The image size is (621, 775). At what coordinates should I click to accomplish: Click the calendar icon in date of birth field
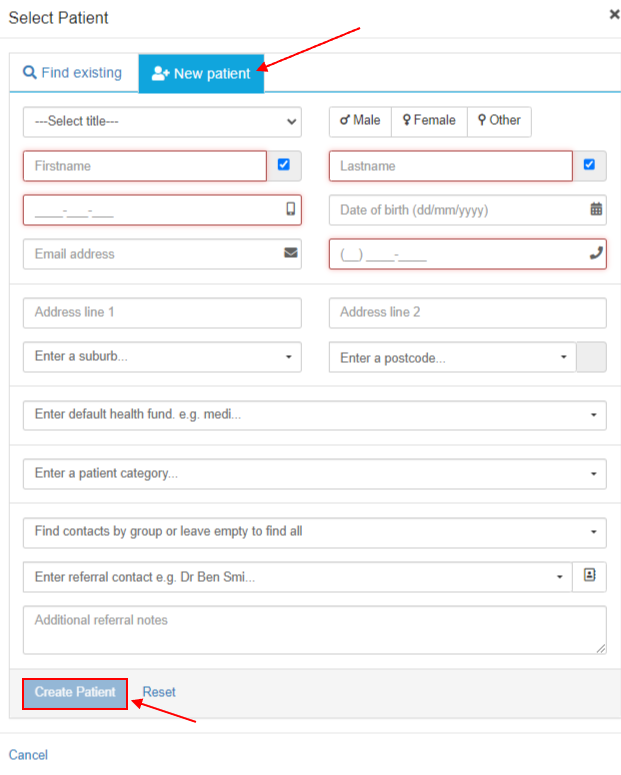click(x=596, y=209)
